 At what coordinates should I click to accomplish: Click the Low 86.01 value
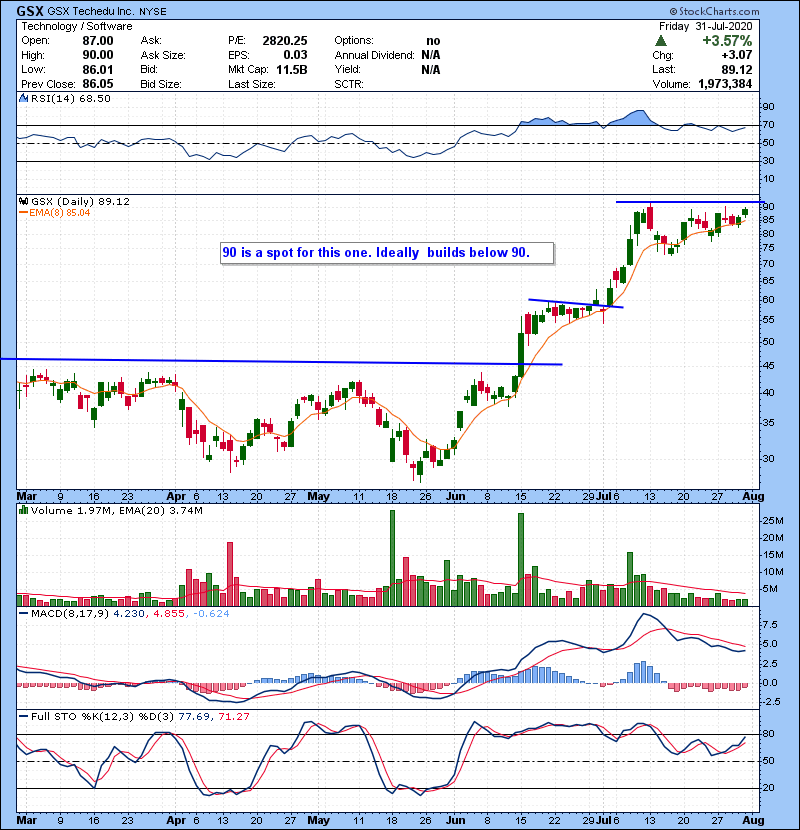(98, 69)
